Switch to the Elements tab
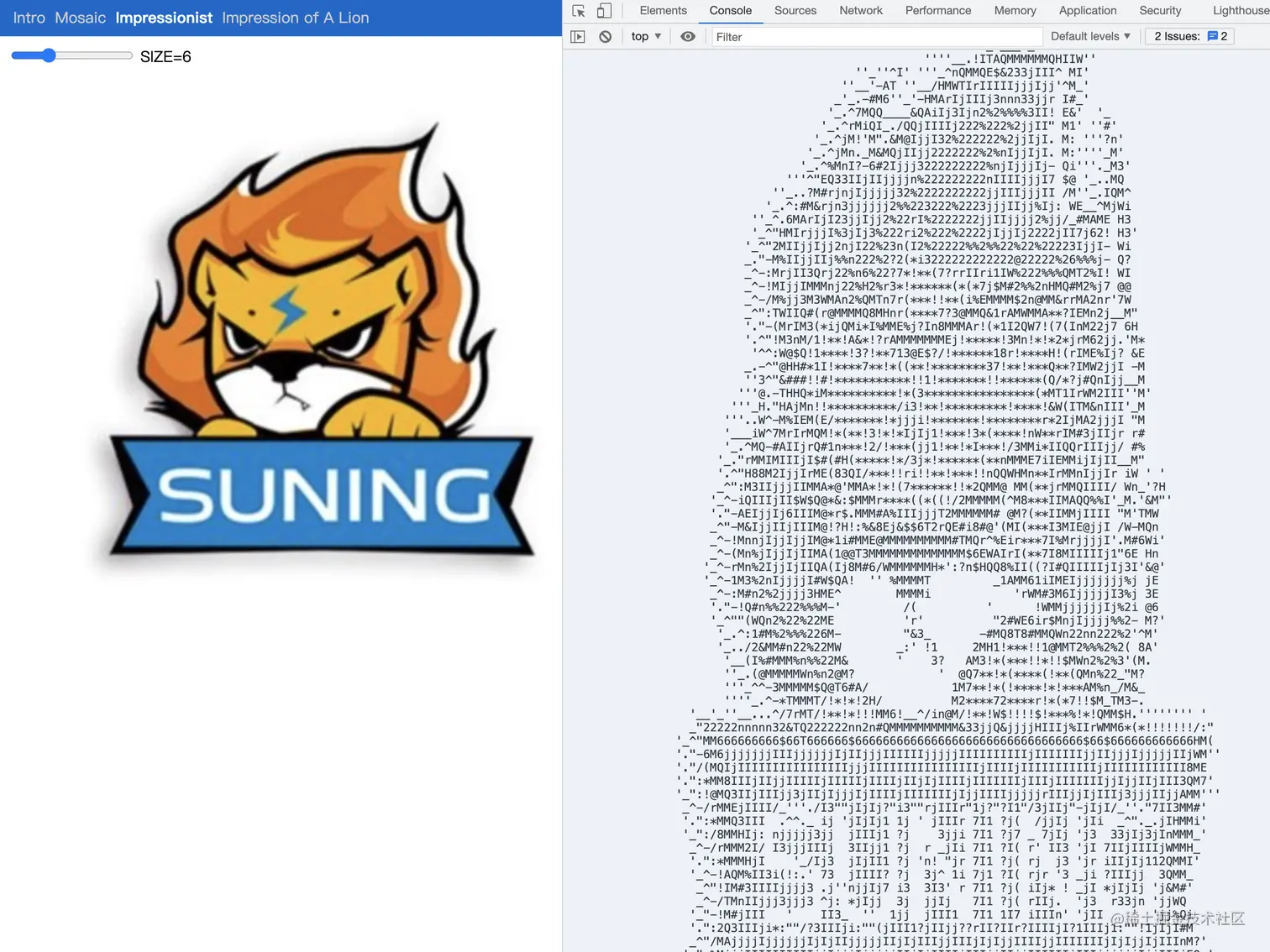The width and height of the screenshot is (1270, 952). [663, 11]
